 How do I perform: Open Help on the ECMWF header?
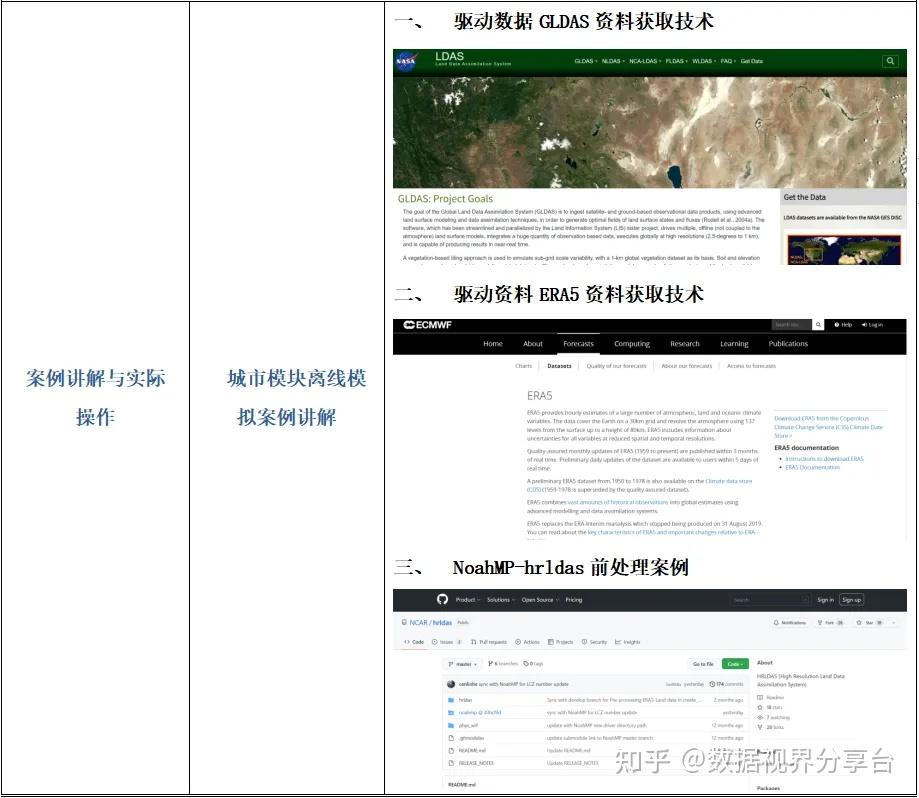pyautogui.click(x=845, y=324)
